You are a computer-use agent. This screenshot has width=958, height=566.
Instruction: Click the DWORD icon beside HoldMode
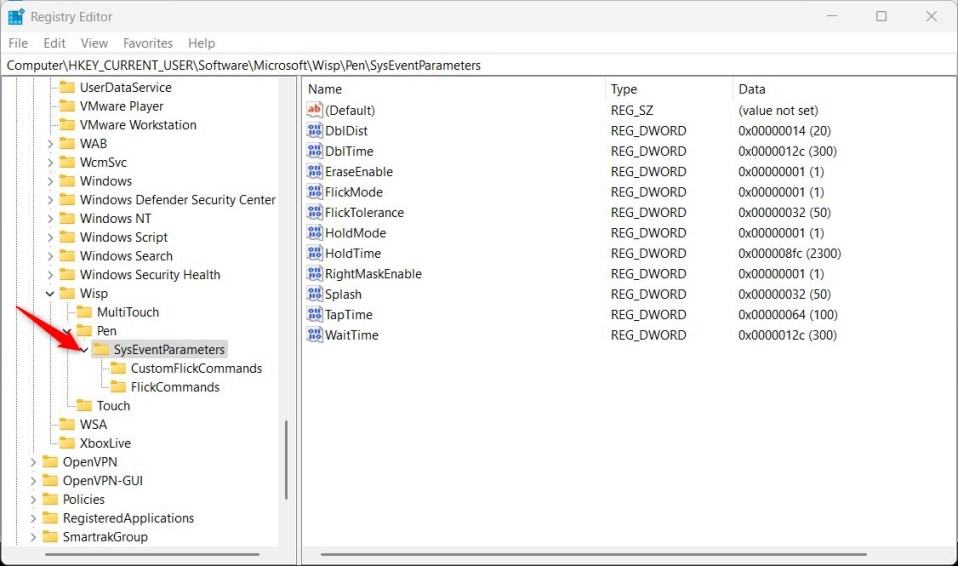coord(315,233)
